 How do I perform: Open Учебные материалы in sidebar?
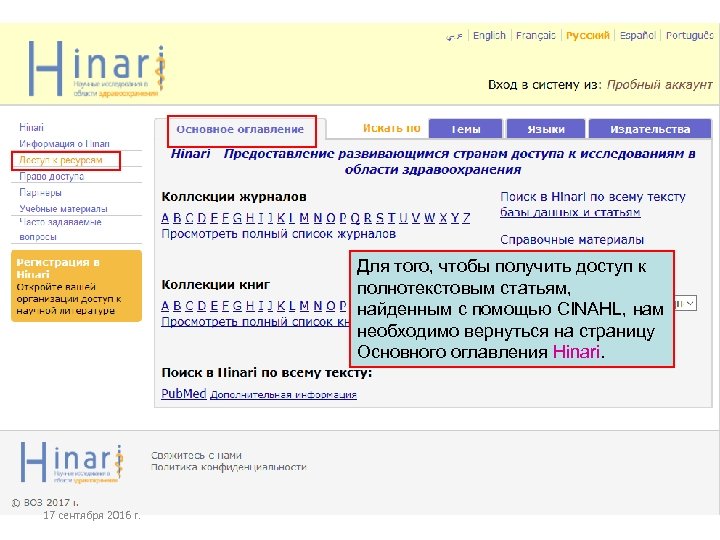63,208
